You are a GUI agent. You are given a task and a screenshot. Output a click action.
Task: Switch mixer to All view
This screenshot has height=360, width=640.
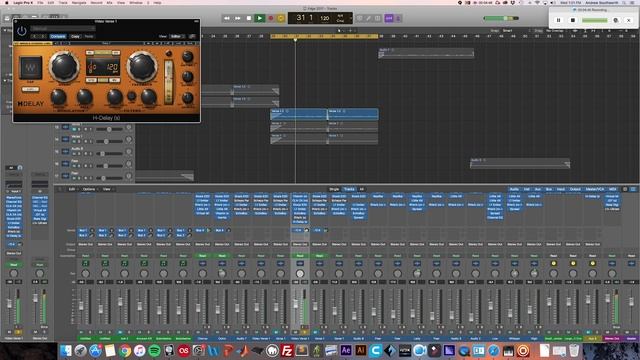point(361,189)
